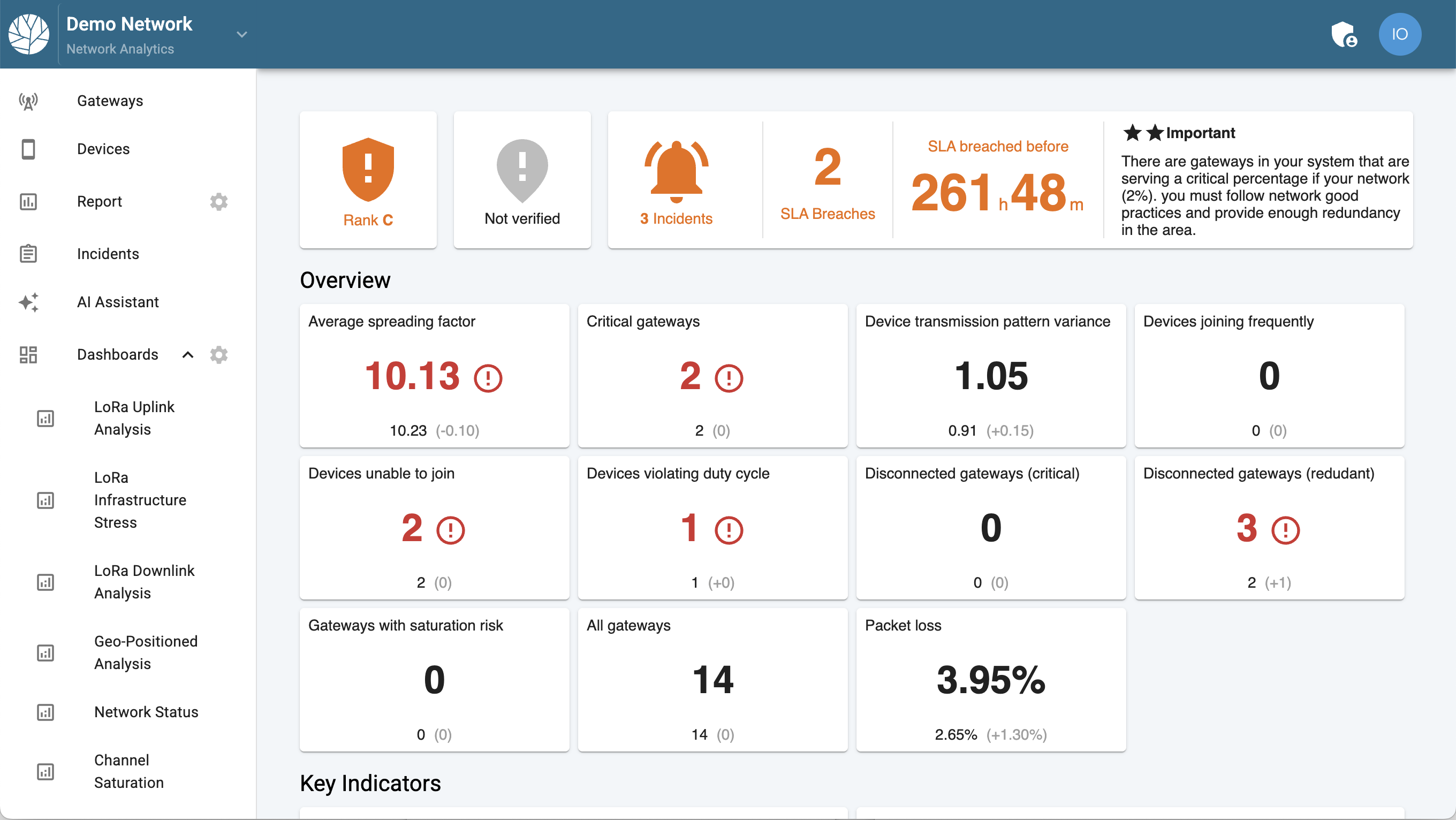
Task: Open the Channel Saturation dashboard
Action: click(129, 771)
